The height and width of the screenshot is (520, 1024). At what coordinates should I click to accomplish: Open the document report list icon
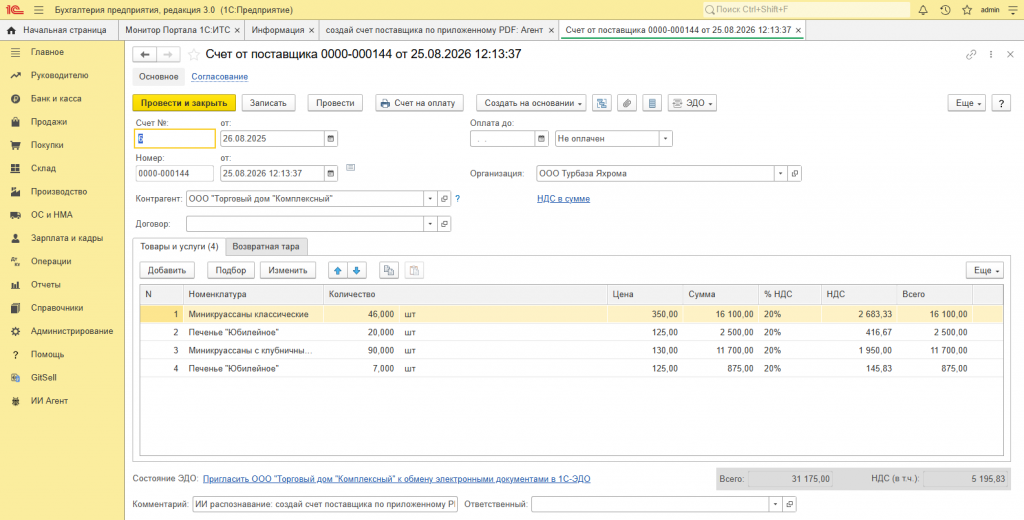652,103
